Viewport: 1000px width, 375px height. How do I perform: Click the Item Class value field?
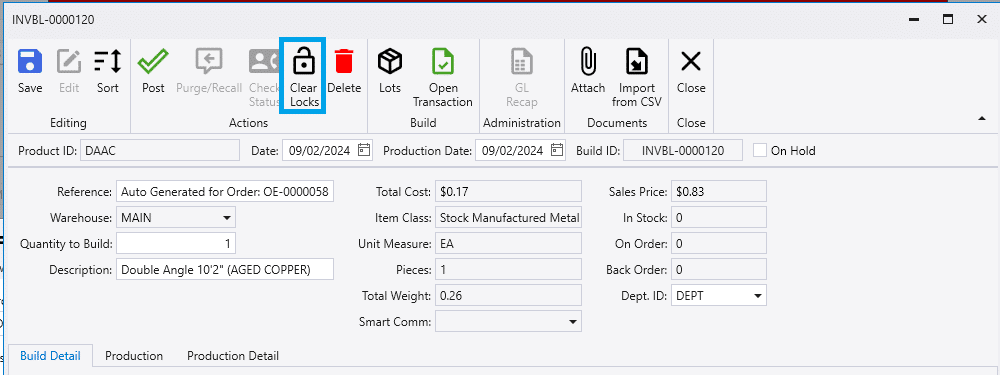tap(508, 218)
